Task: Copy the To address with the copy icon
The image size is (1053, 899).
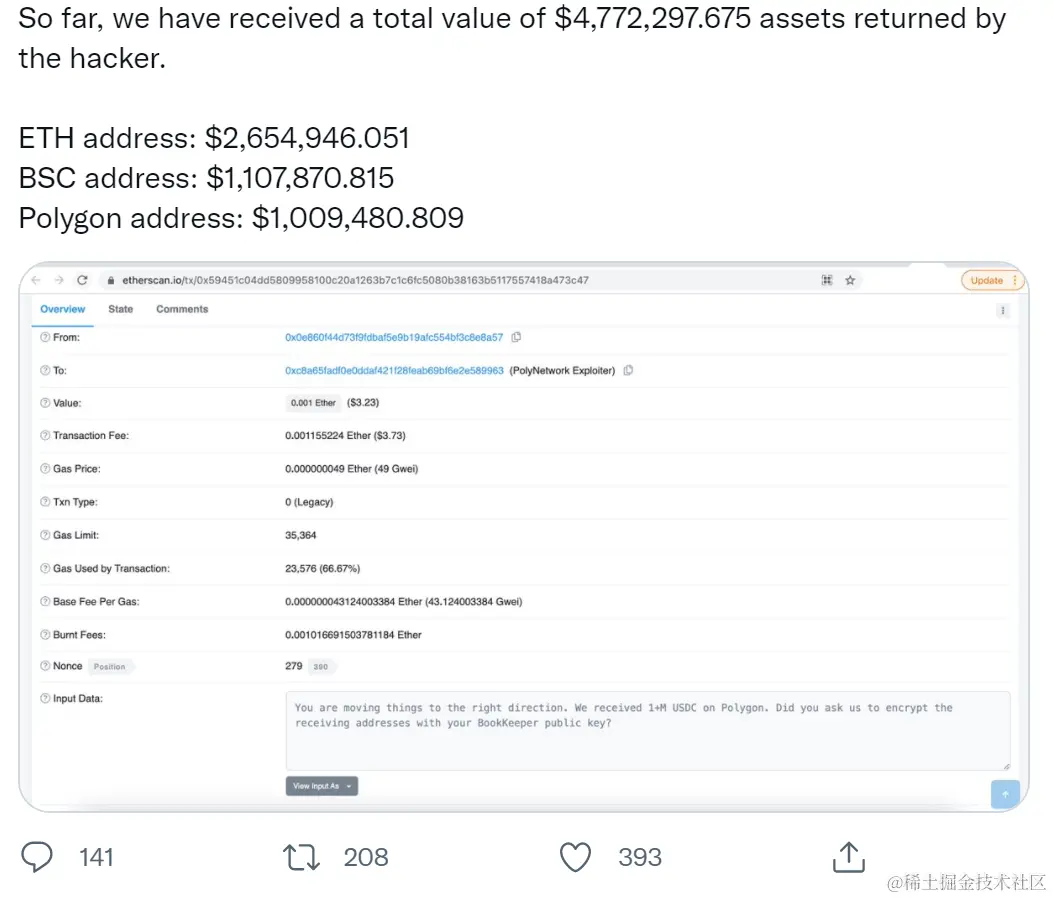Action: coord(628,371)
